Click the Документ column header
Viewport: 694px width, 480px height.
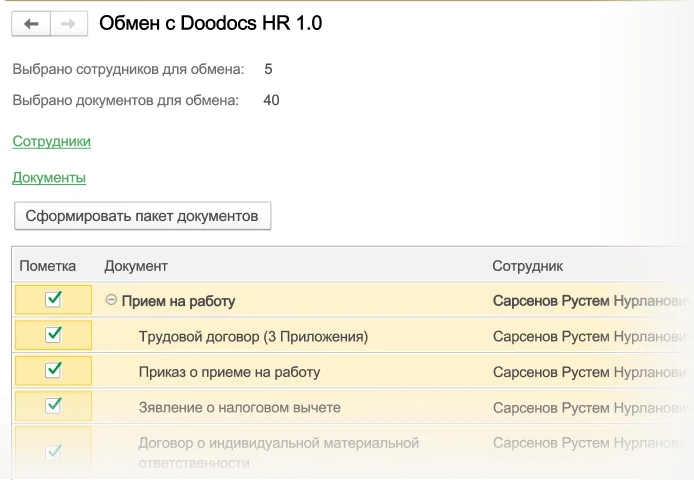click(x=136, y=266)
